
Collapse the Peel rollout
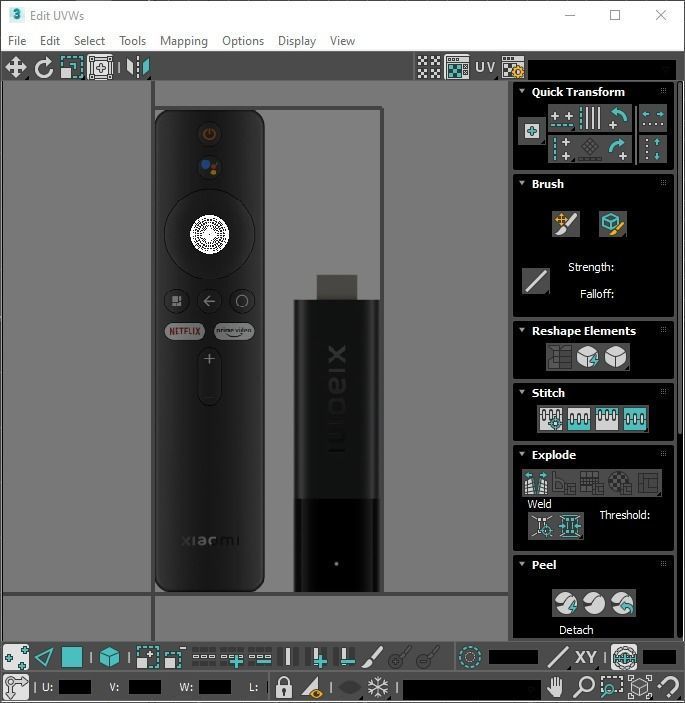coord(522,564)
